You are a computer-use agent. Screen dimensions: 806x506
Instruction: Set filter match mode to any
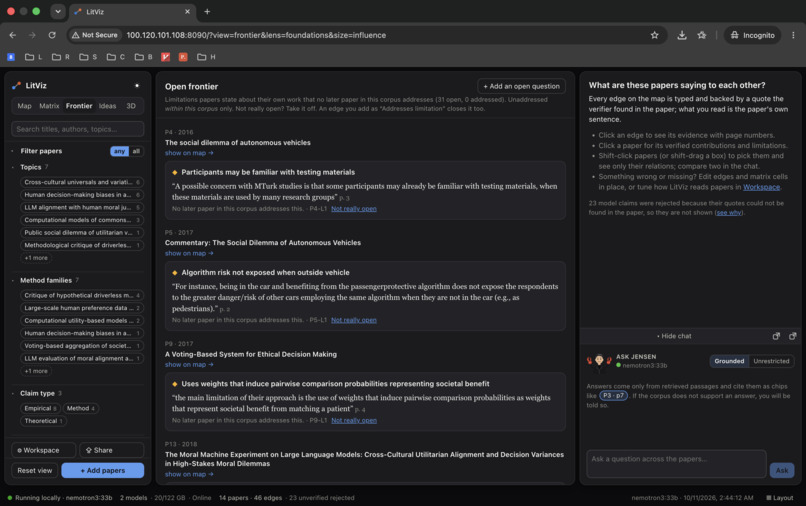[x=119, y=151]
